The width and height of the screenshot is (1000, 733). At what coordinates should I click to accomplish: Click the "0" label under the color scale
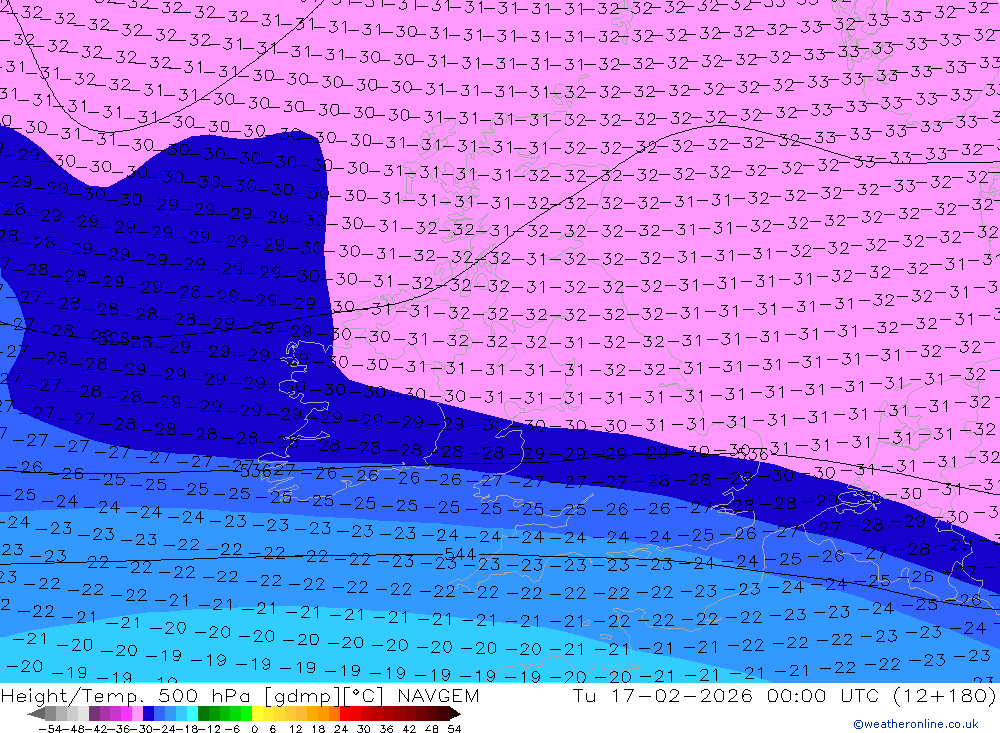(254, 729)
